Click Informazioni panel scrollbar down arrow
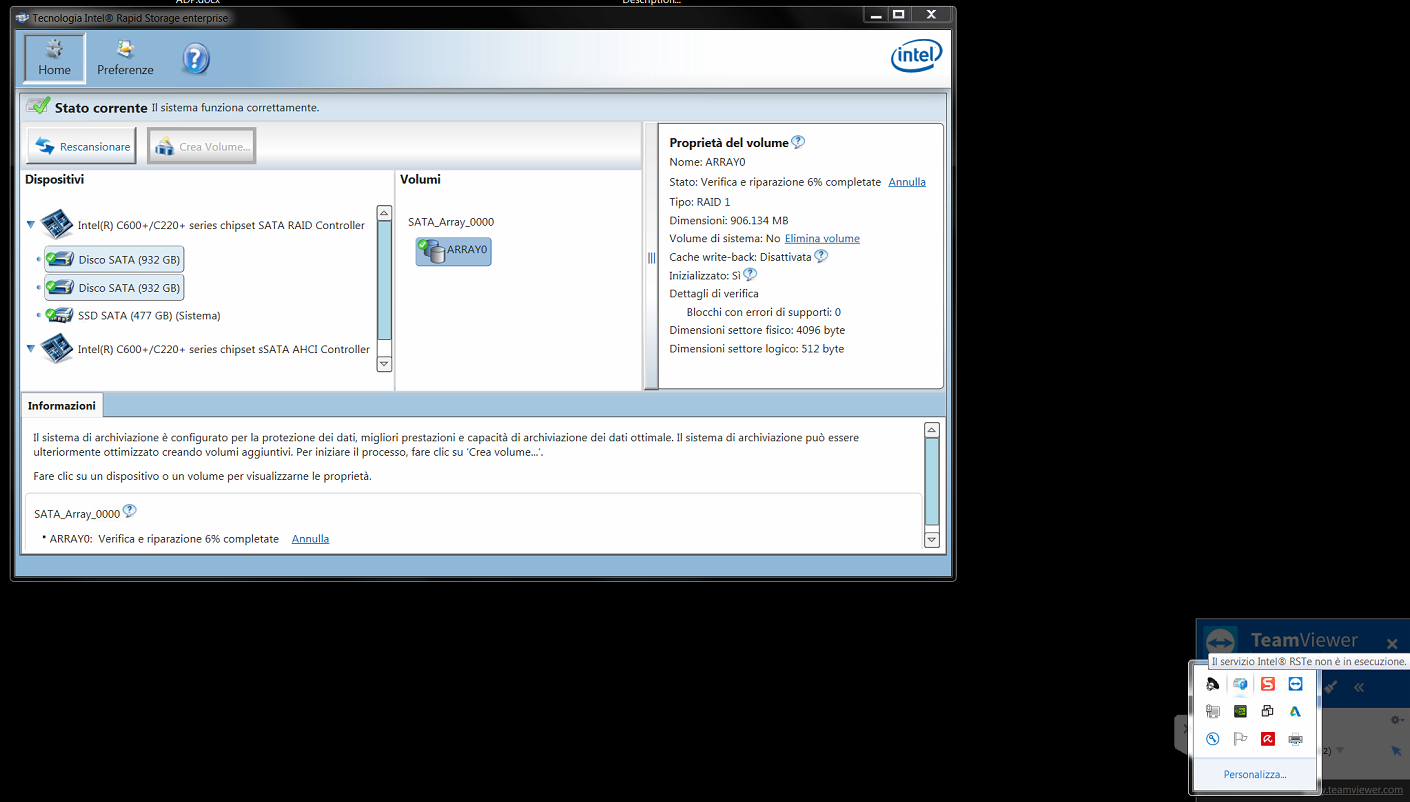Image resolution: width=1410 pixels, height=802 pixels. (932, 539)
